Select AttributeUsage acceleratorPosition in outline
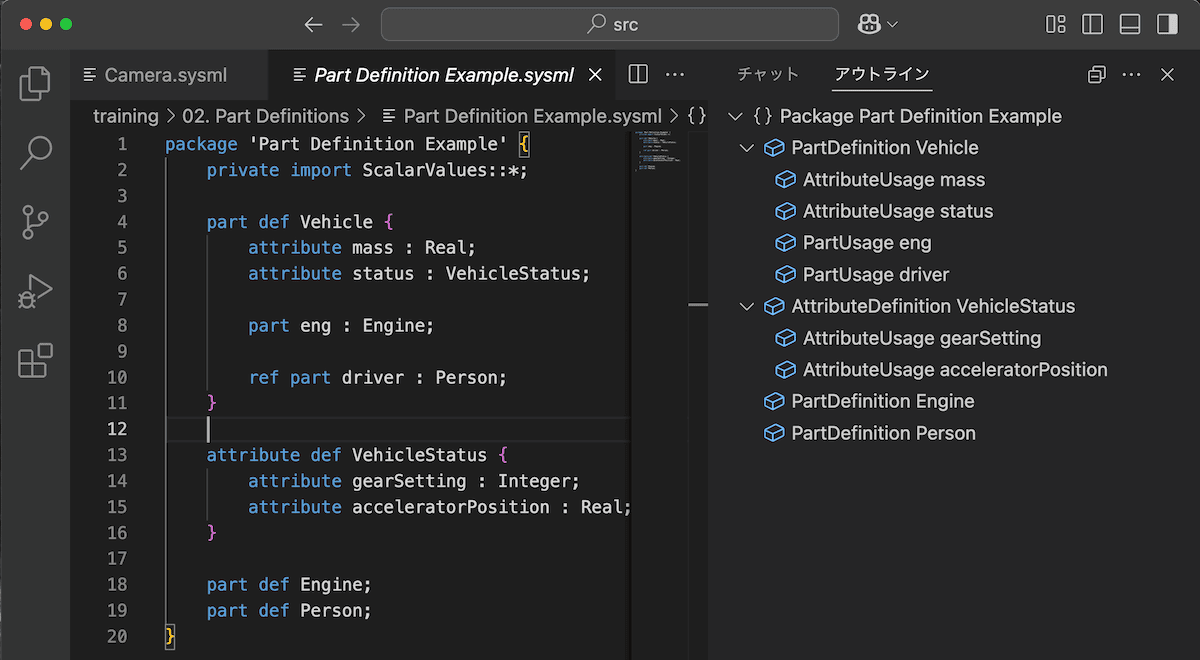 point(955,370)
